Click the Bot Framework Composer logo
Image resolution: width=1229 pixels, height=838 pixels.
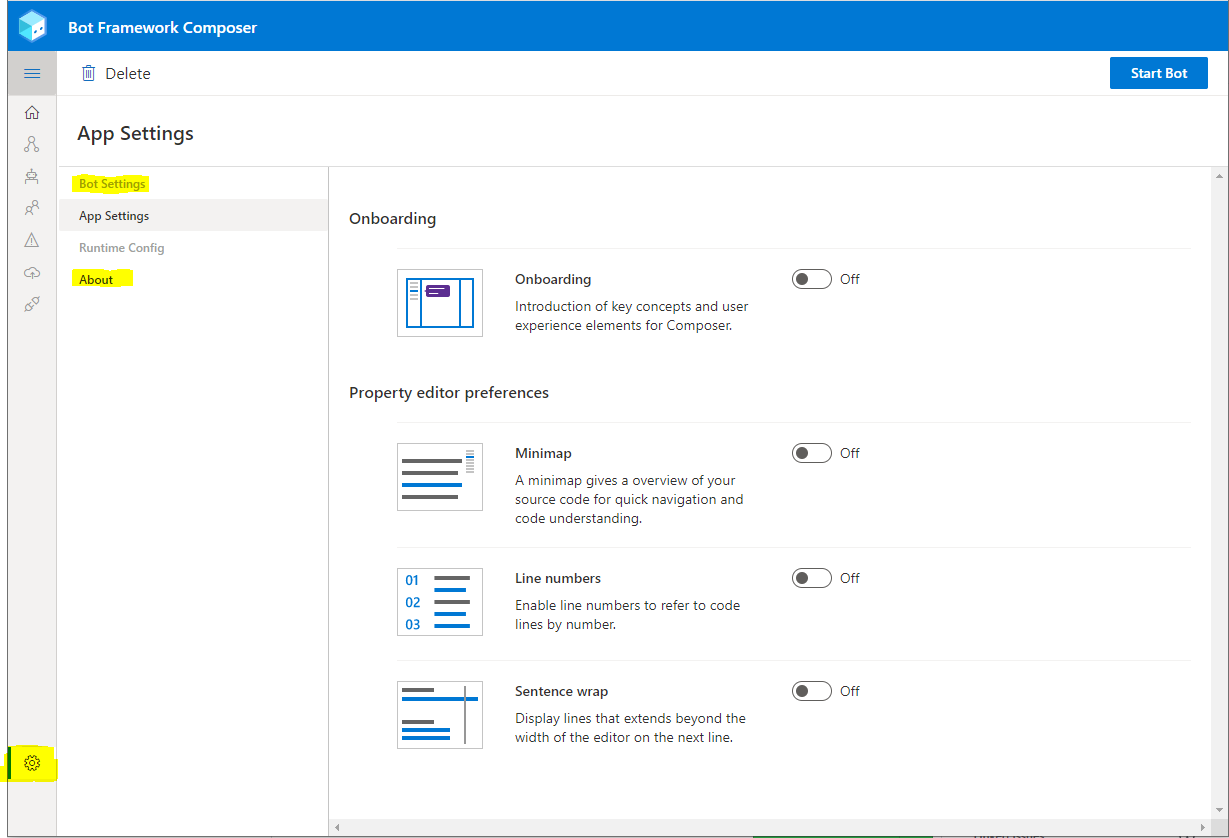33,27
